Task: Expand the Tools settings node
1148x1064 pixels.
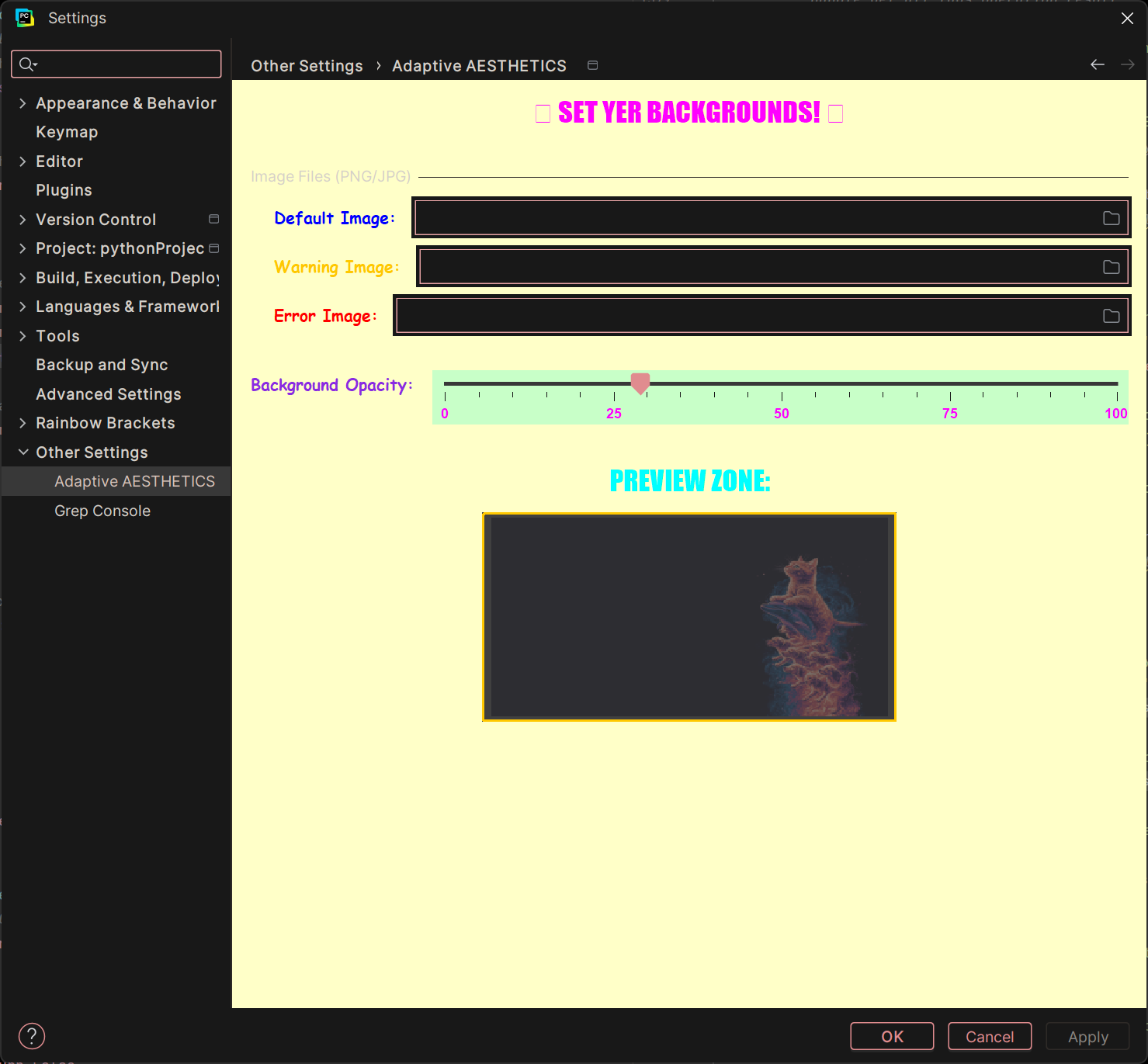Action: [x=23, y=336]
